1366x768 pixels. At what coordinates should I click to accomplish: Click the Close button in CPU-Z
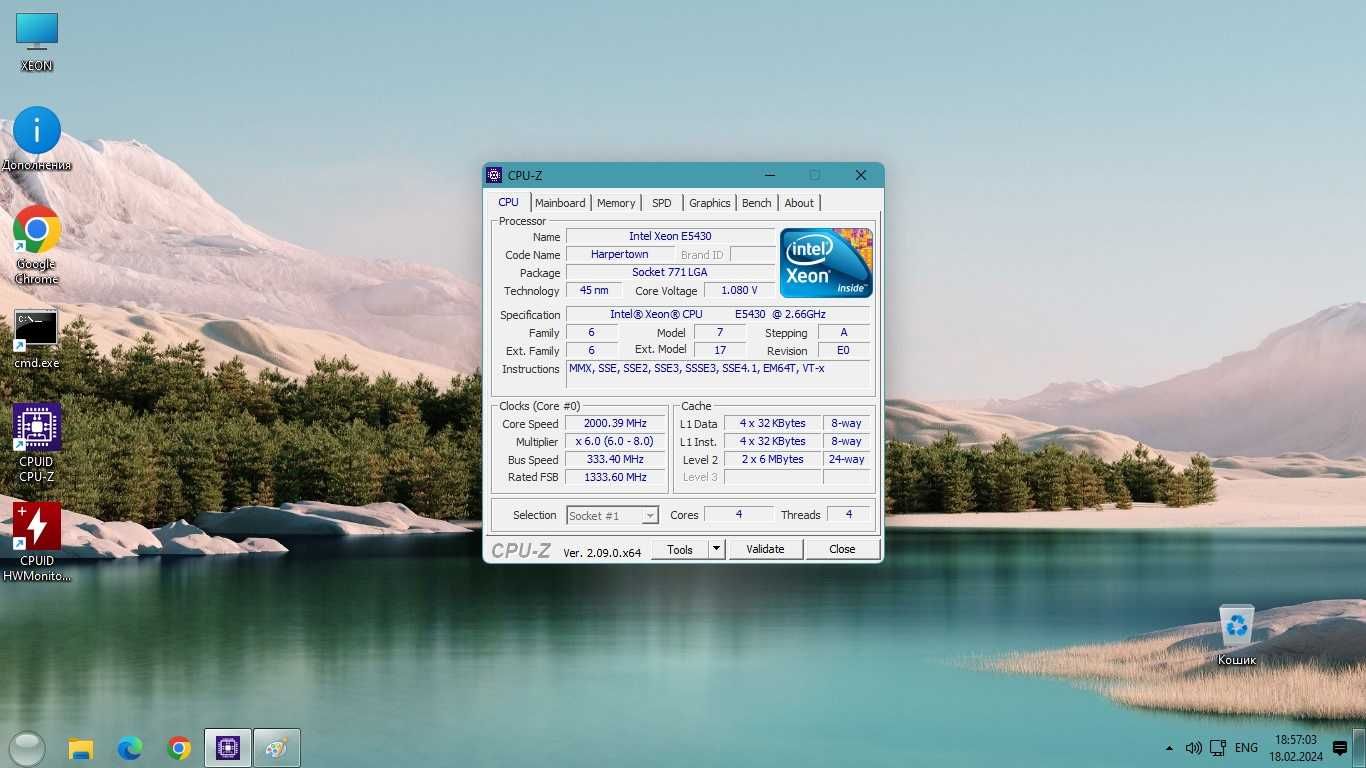pyautogui.click(x=842, y=549)
